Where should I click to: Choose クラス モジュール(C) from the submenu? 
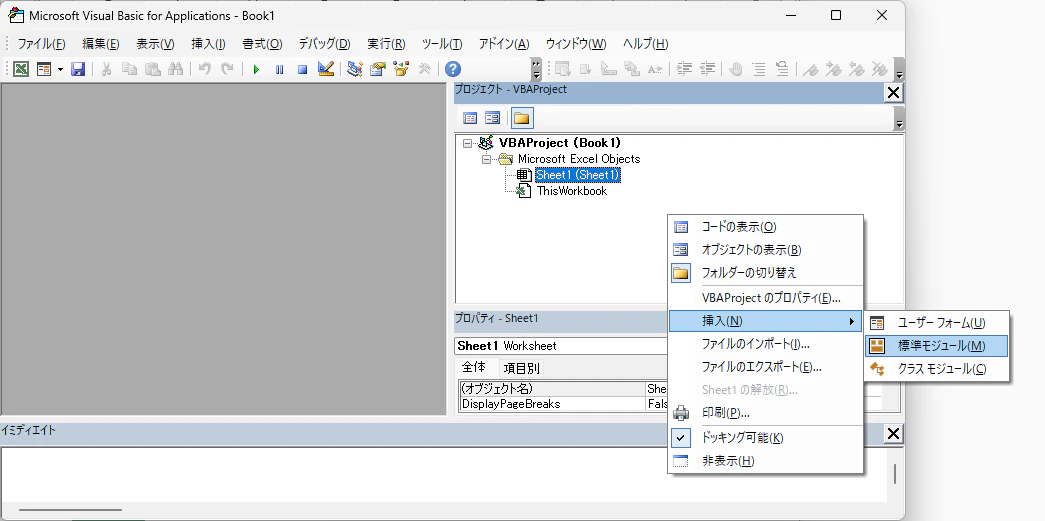[936, 368]
